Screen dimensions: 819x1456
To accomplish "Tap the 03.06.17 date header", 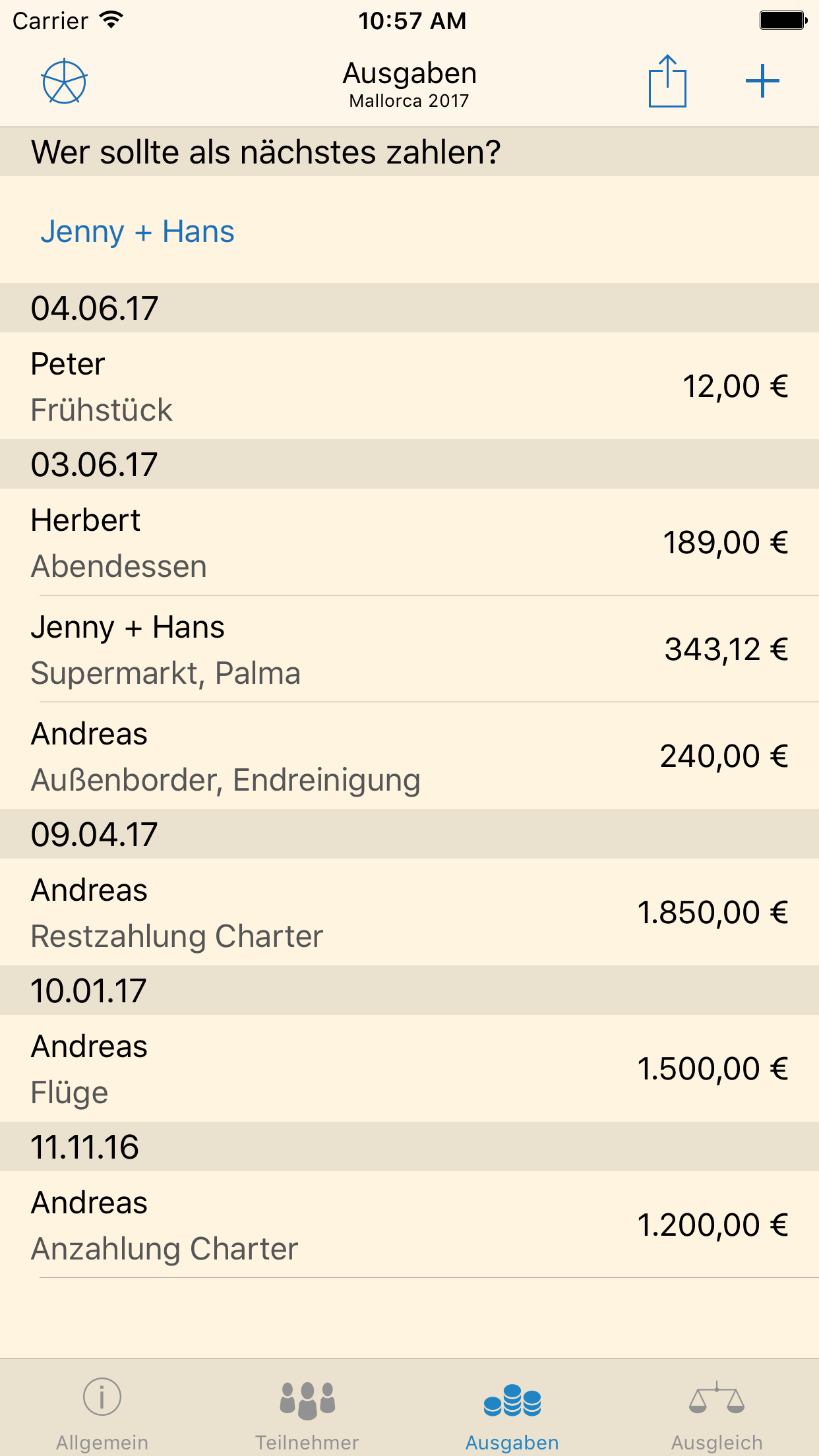I will coord(94,464).
